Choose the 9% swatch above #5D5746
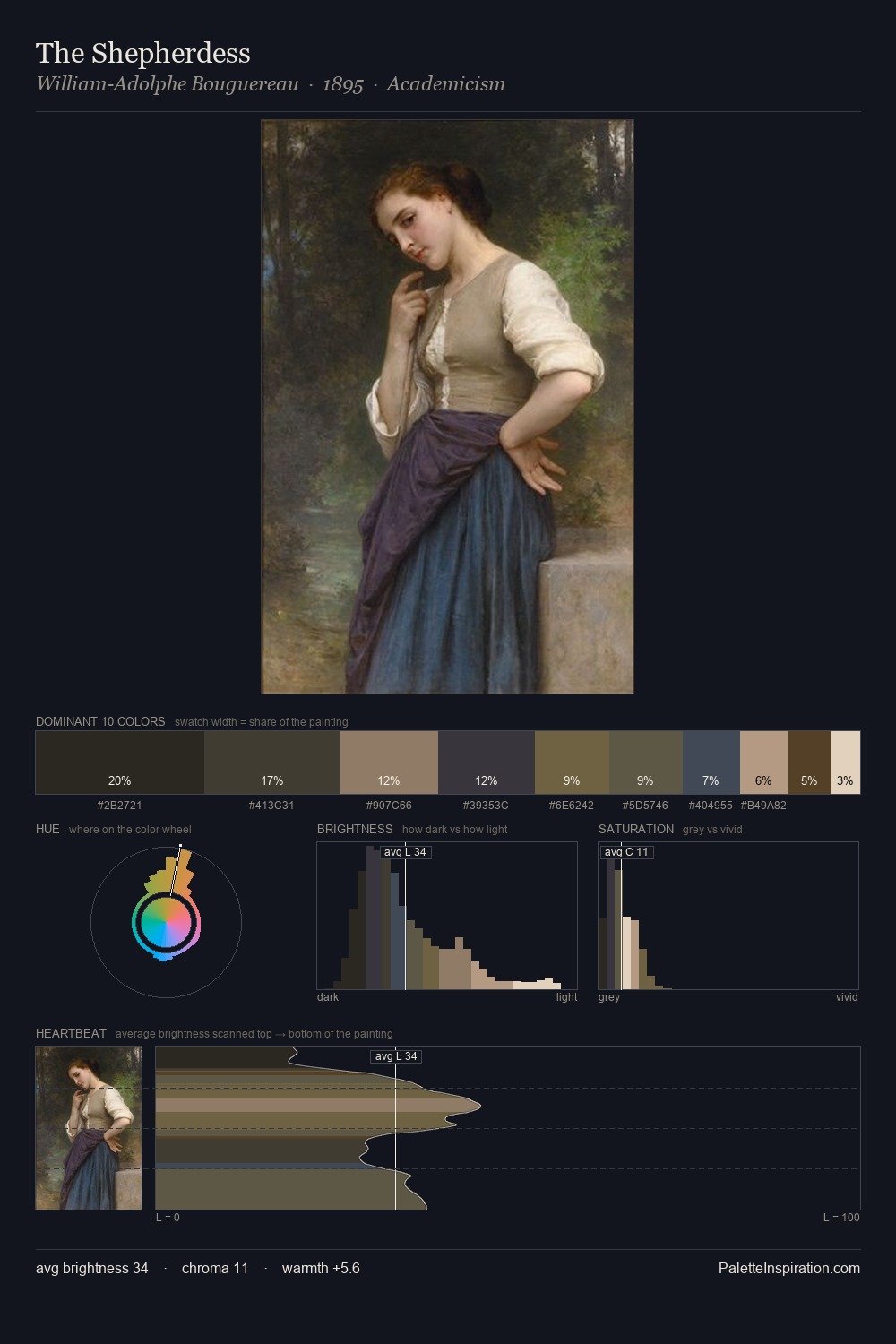 (646, 762)
